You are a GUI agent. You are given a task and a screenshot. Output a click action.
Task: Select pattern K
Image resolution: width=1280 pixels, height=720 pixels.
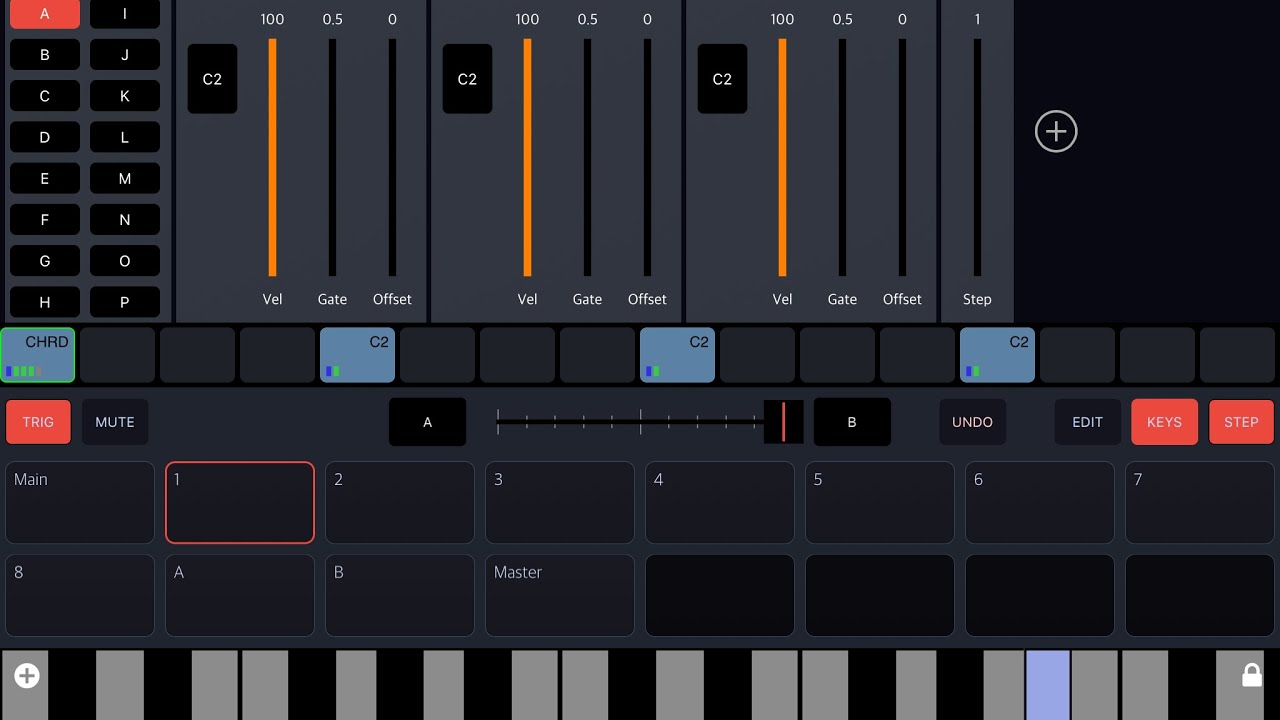[x=125, y=96]
